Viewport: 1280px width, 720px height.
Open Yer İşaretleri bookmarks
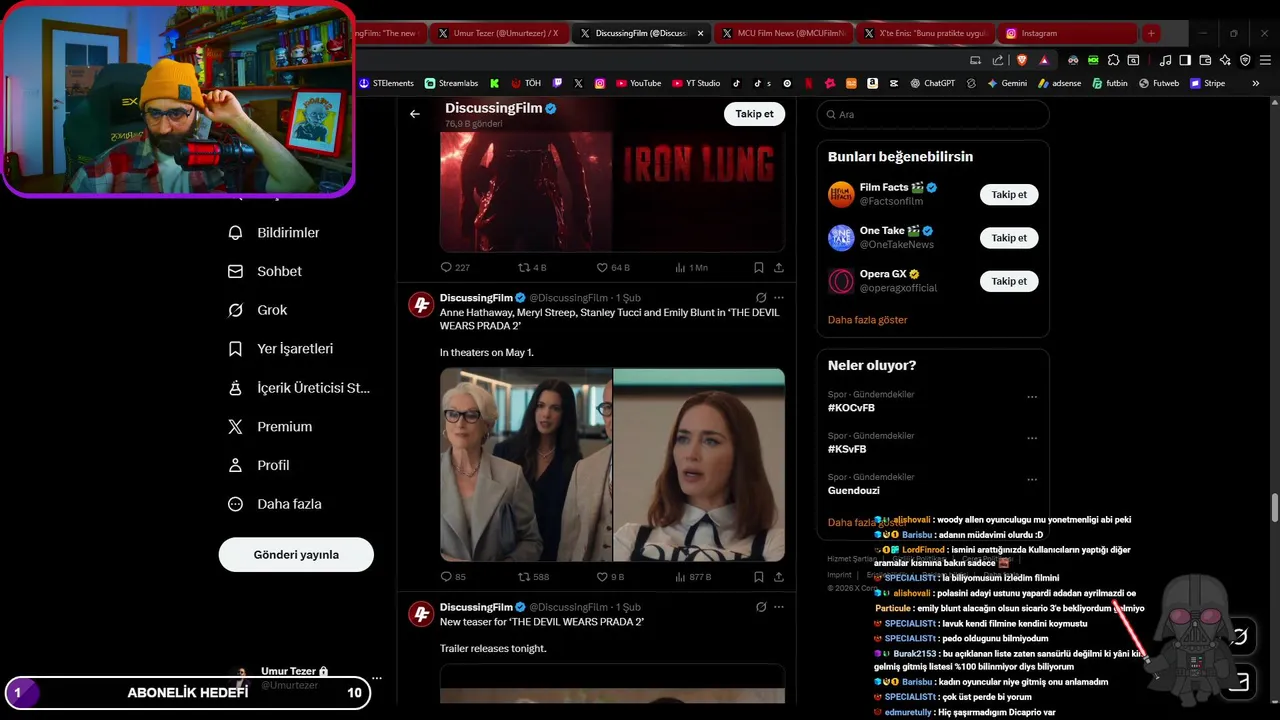(280, 349)
